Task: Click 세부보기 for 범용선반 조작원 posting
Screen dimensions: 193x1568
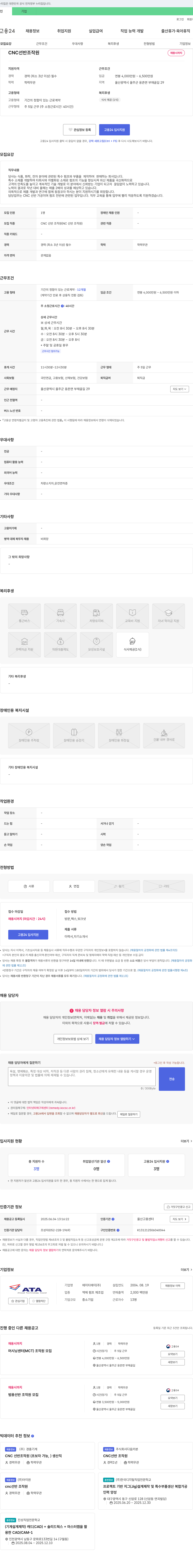Action: tap(173, 1406)
